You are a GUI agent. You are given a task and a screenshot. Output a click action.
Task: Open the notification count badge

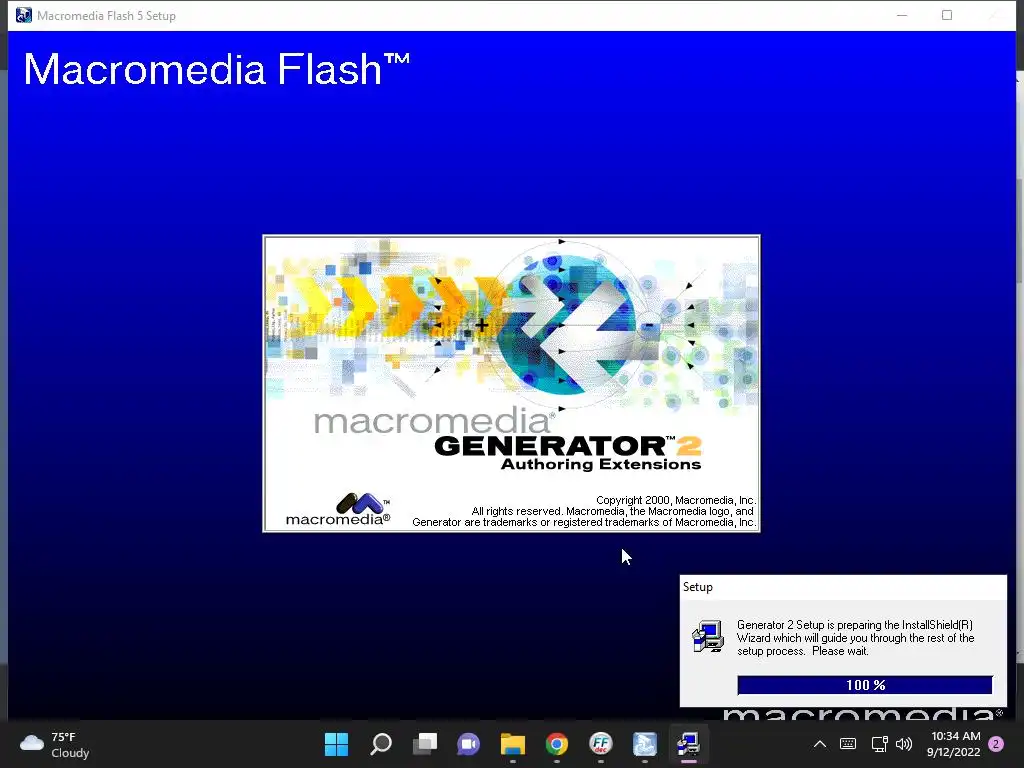[x=996, y=744]
